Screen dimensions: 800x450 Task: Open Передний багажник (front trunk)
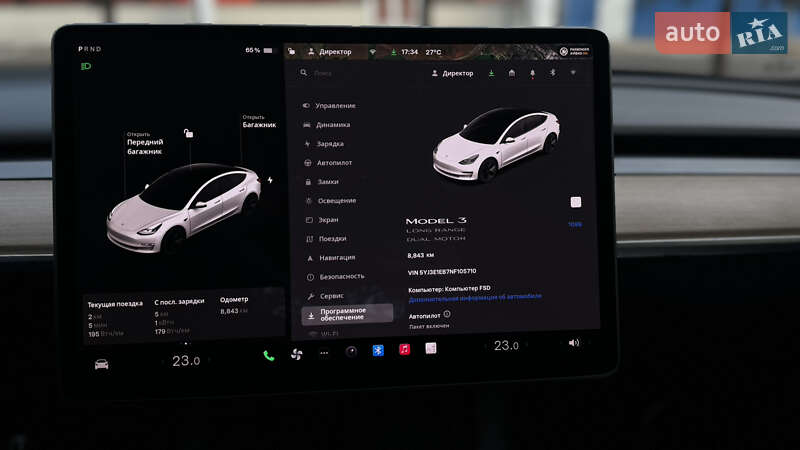[145, 147]
